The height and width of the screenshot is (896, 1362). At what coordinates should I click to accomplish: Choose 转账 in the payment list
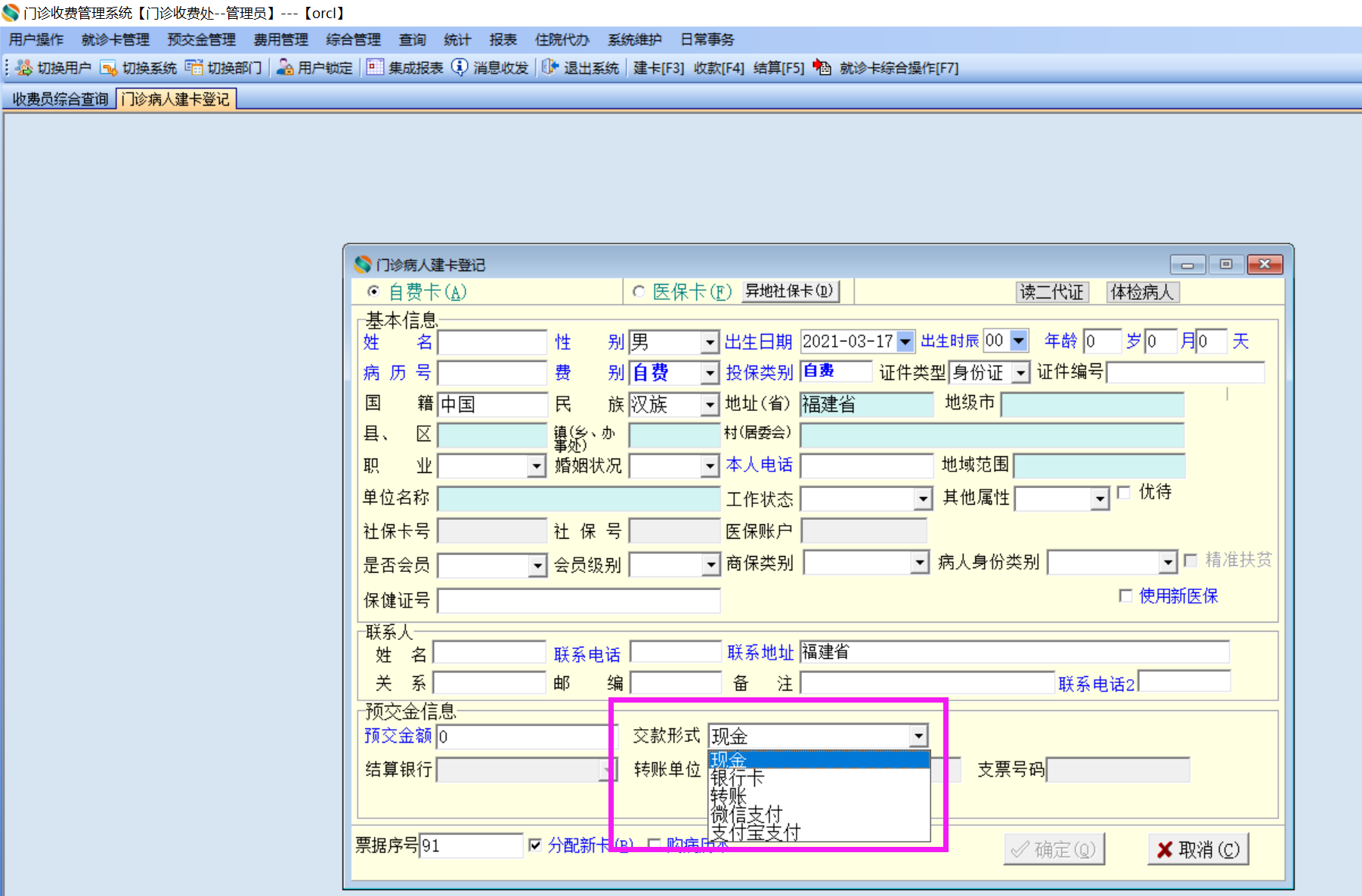pyautogui.click(x=819, y=796)
